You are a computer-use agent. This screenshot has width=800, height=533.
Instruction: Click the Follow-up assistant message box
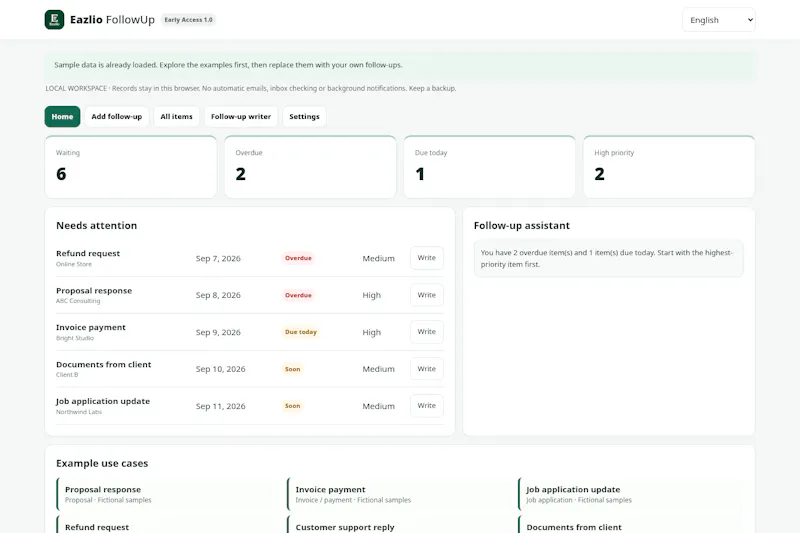608,259
